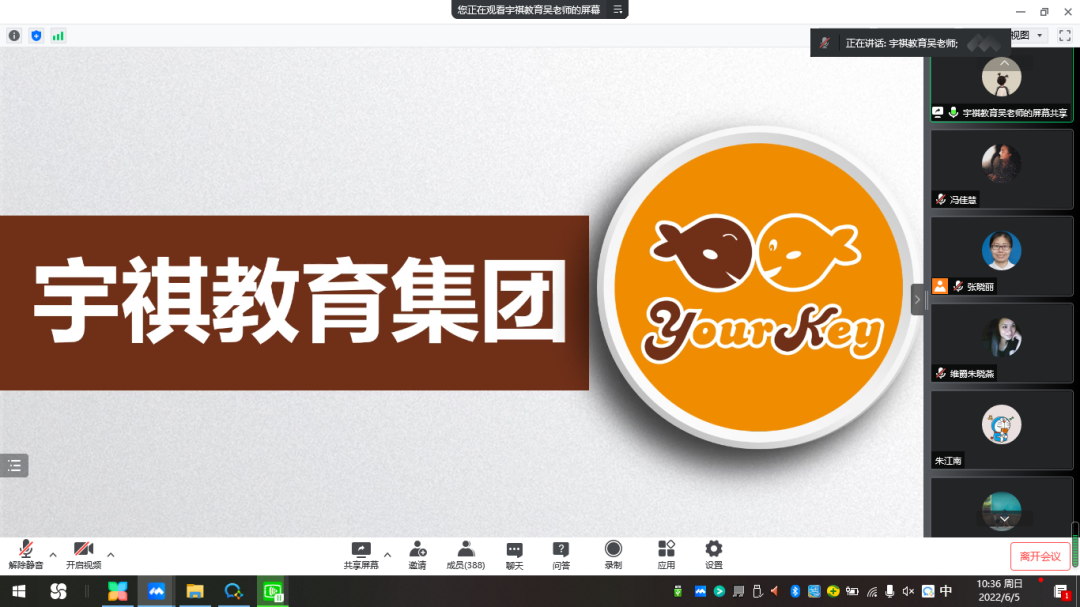Image resolution: width=1080 pixels, height=607 pixels.
Task: Enter fullscreen mode with the corner icon
Action: coord(1064,34)
